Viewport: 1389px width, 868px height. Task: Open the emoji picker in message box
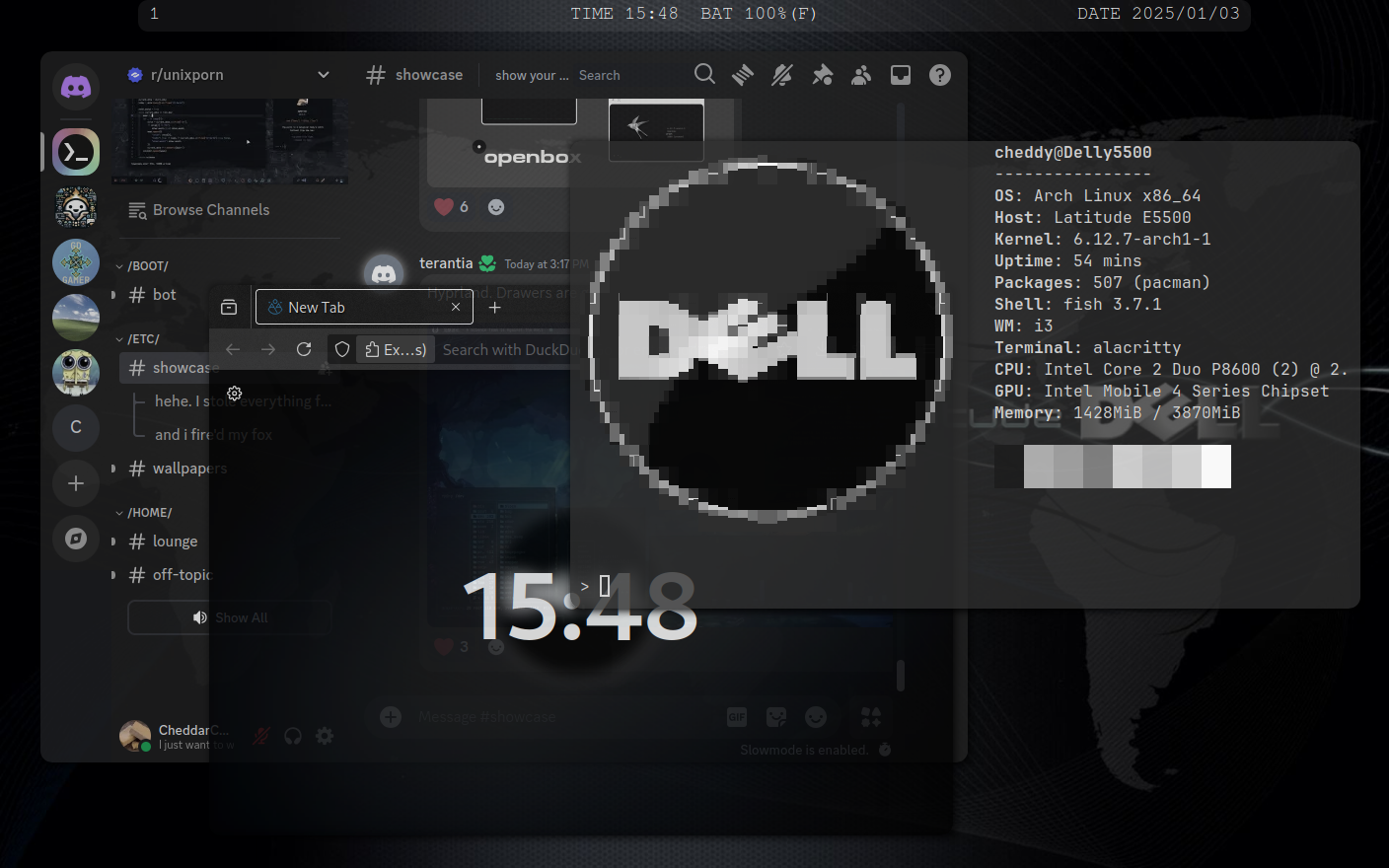[x=816, y=717]
